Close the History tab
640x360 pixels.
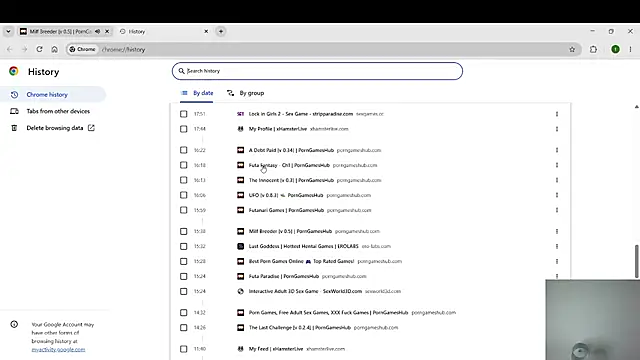click(206, 31)
